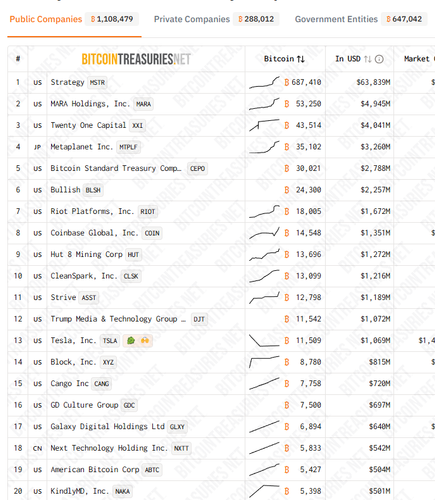
Task: Click the TSLA ticker badge
Action: 110,341
